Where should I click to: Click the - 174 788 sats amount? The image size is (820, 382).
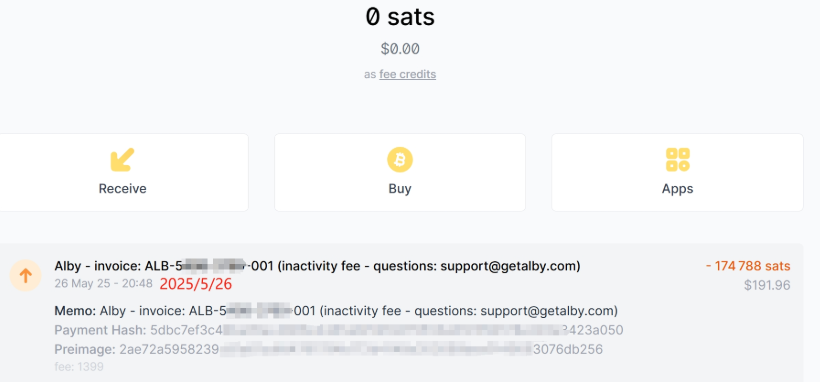(748, 266)
